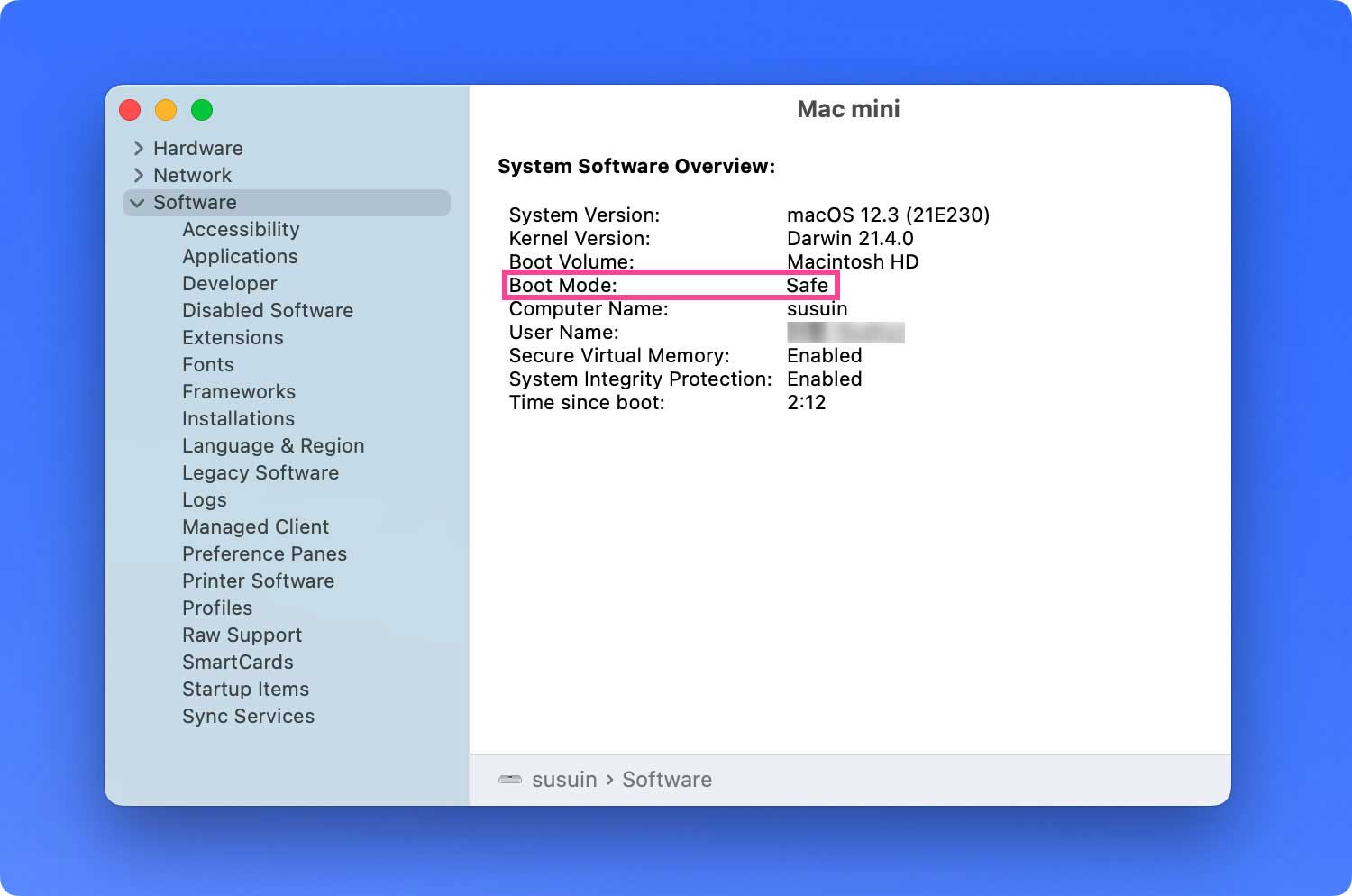
Task: Open the Profiles section
Action: (217, 608)
